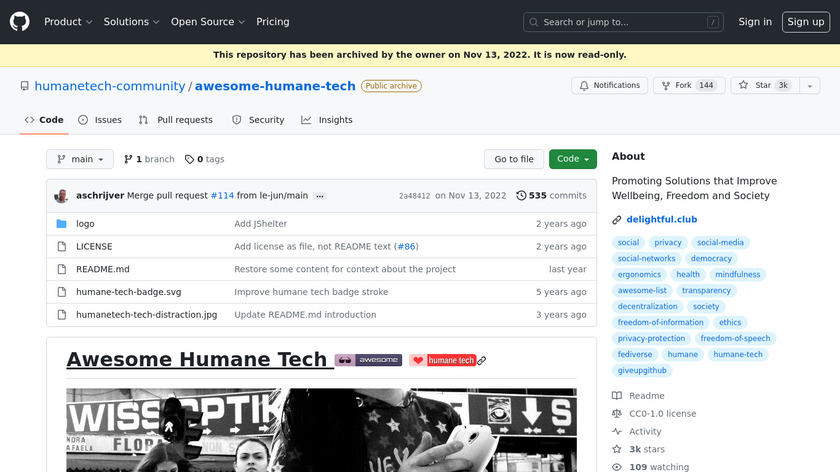
Task: Click the search magnifier icon
Action: click(534, 22)
